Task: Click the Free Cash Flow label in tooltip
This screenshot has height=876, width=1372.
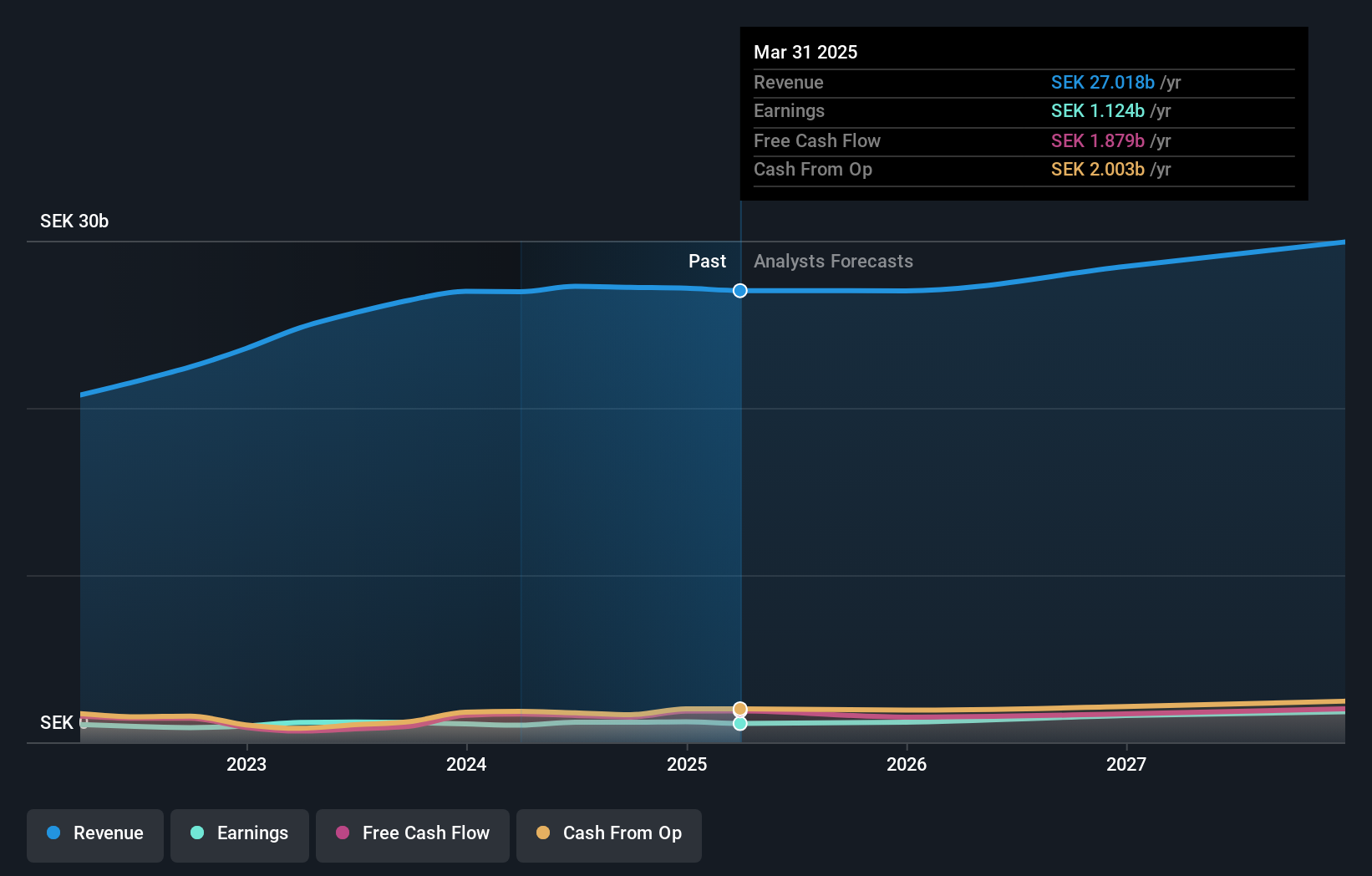Action: coord(817,140)
